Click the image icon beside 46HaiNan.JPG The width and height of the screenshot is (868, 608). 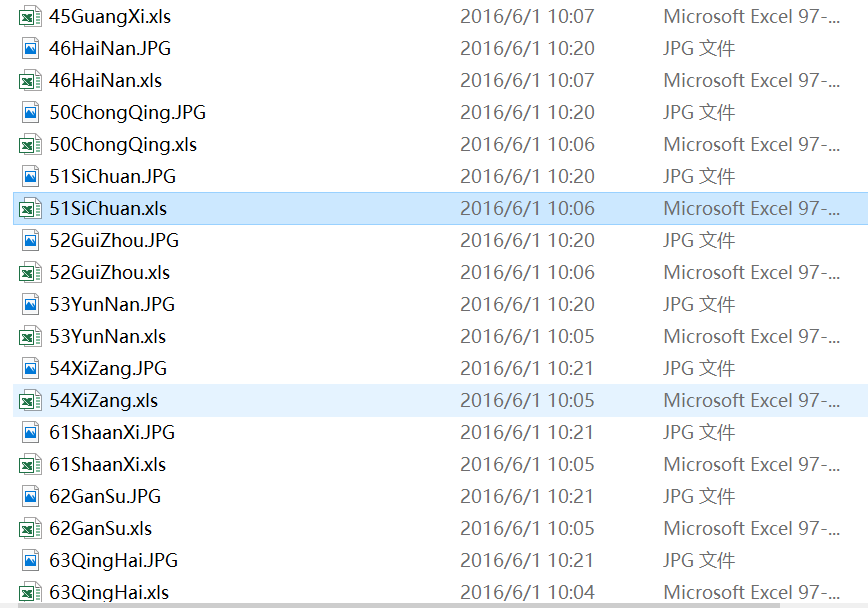(29, 49)
